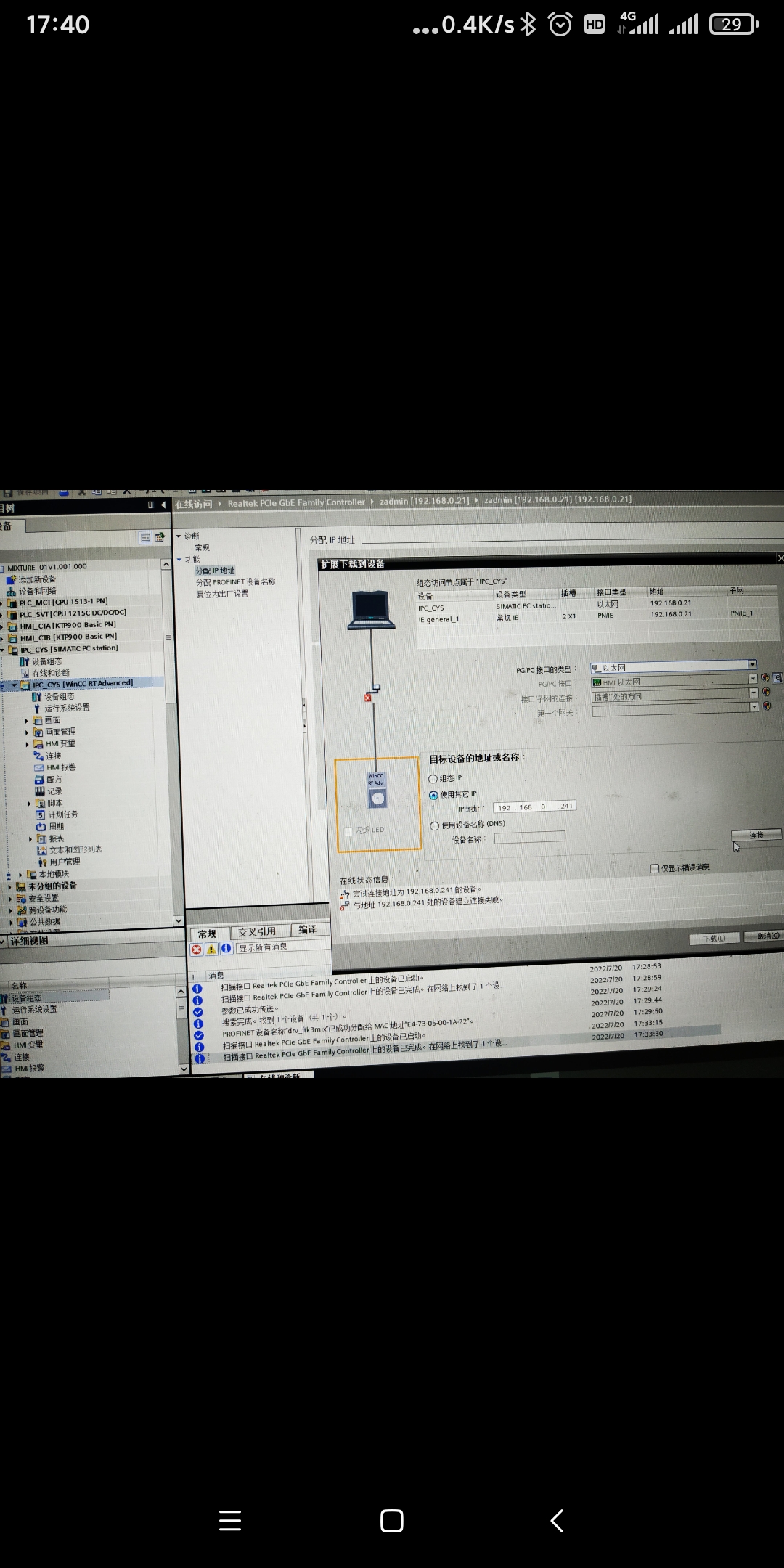Expand the 画面 folder in tree
This screenshot has width=784, height=1568.
[x=27, y=721]
